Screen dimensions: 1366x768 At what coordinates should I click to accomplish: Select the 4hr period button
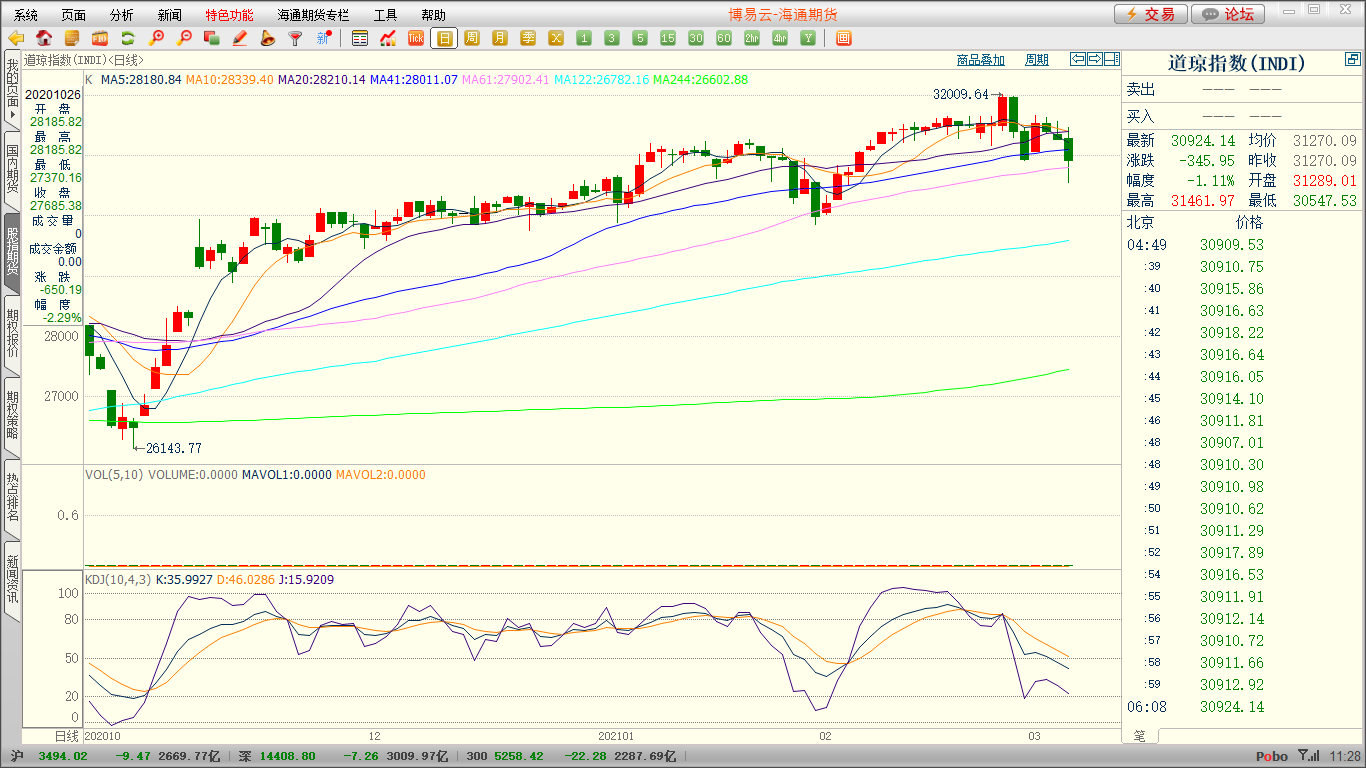point(780,38)
